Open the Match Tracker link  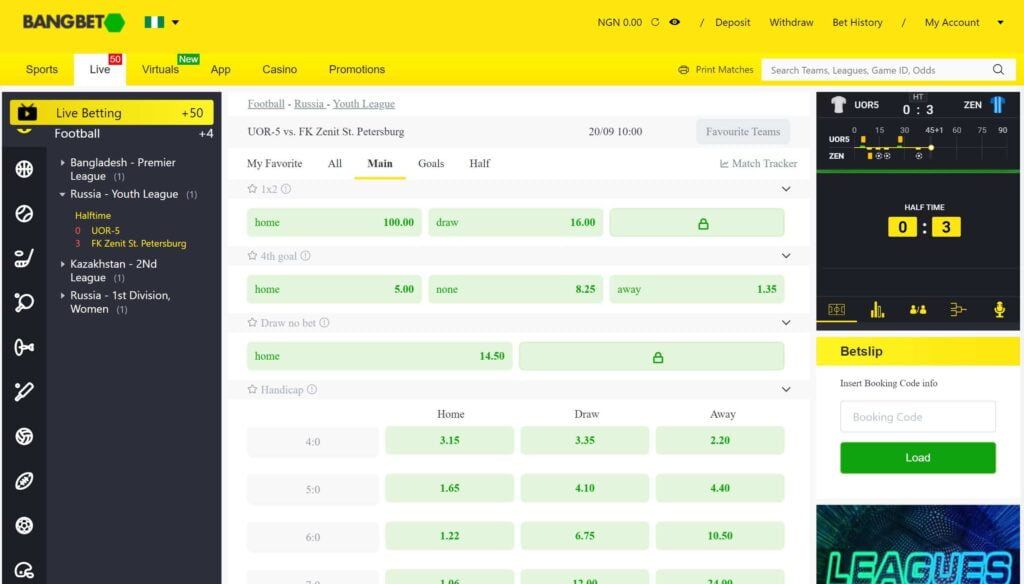[x=758, y=163]
